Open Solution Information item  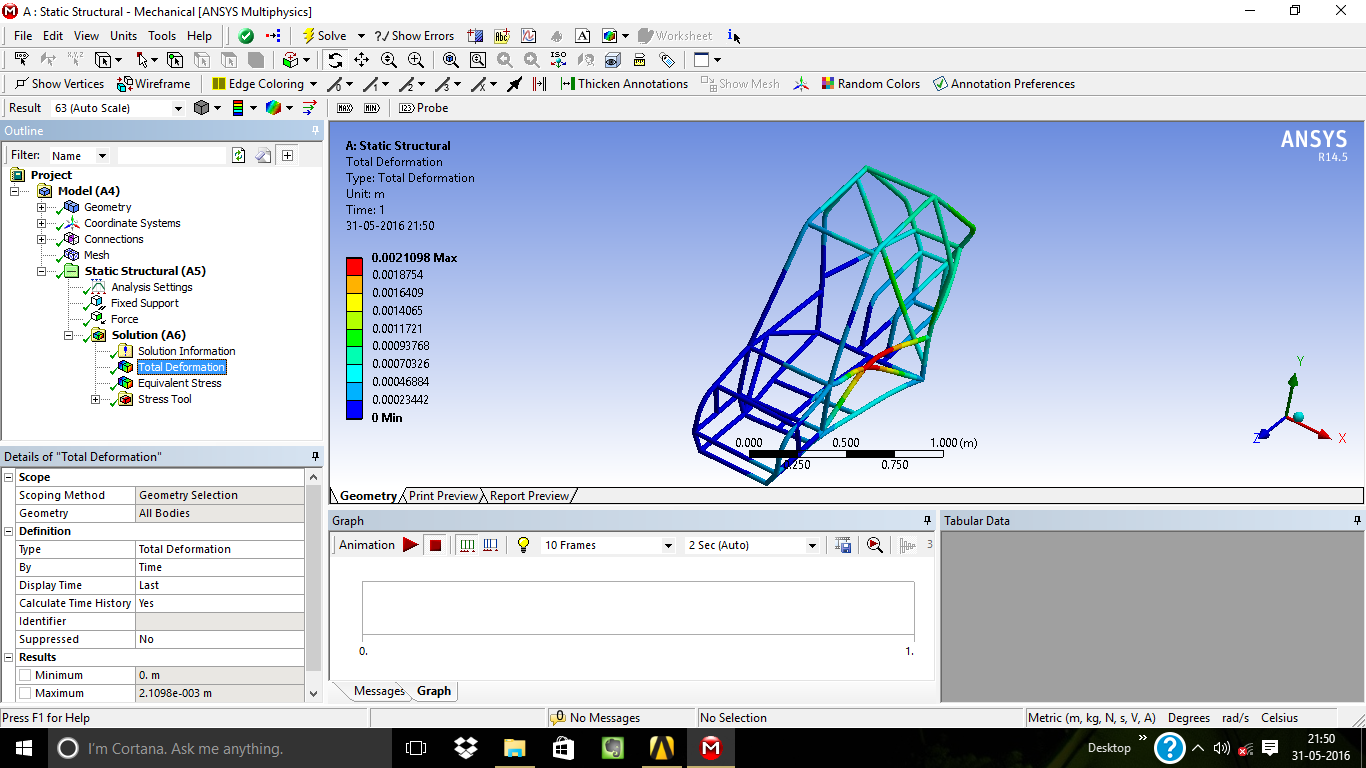pyautogui.click(x=187, y=351)
